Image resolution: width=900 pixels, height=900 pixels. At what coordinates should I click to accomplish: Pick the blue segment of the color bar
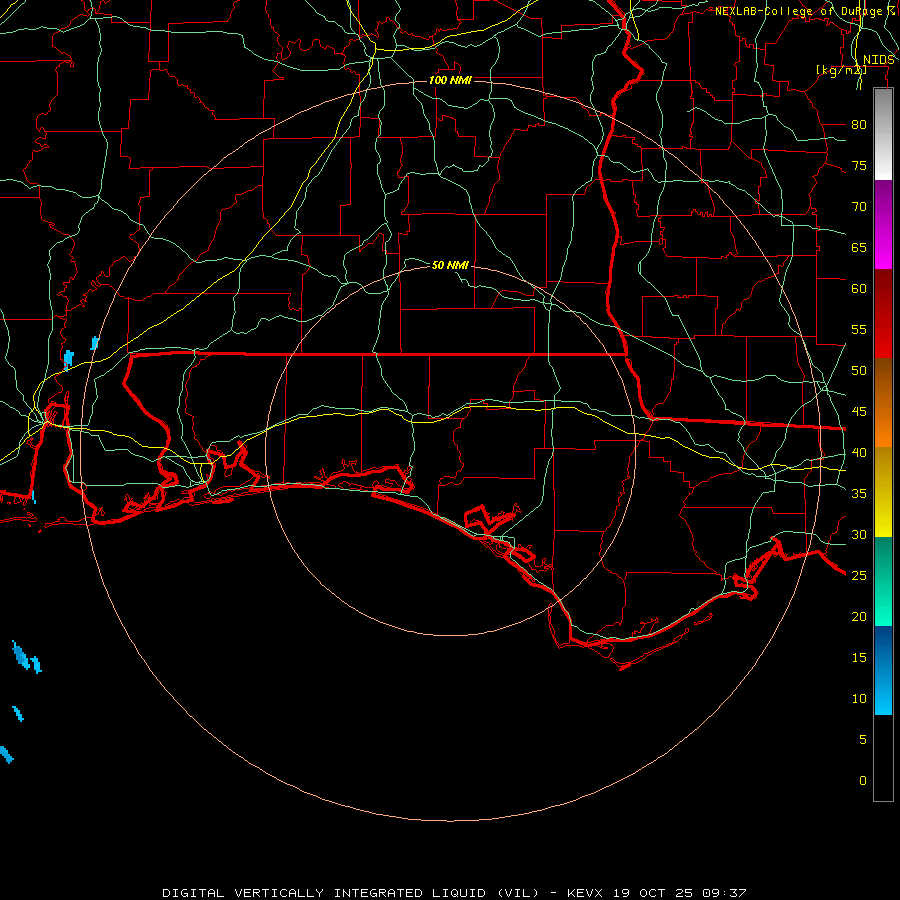click(x=883, y=670)
